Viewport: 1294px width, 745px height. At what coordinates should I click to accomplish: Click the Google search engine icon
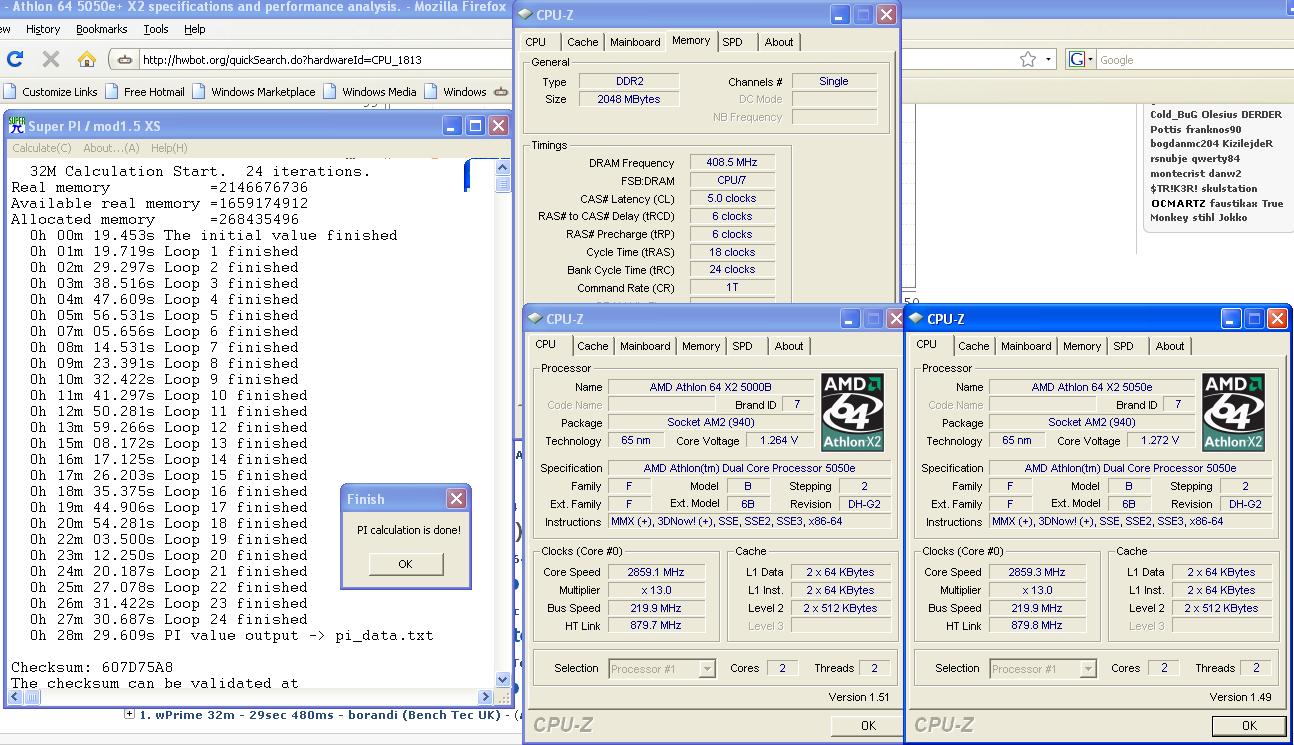(x=1078, y=59)
